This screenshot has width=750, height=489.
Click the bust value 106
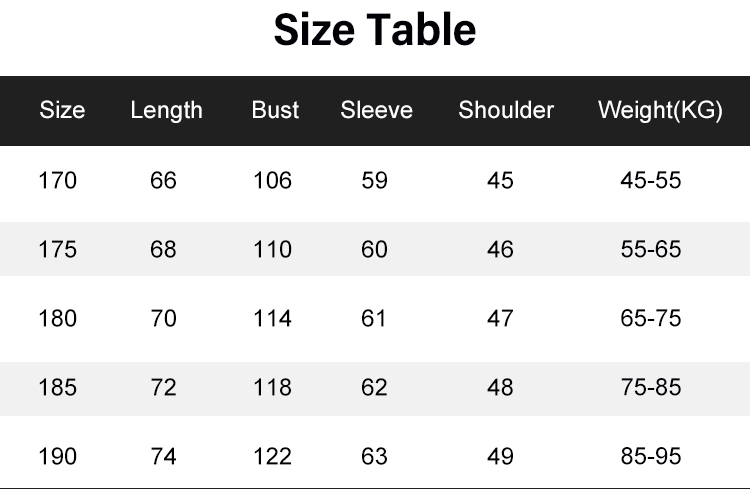tap(272, 181)
